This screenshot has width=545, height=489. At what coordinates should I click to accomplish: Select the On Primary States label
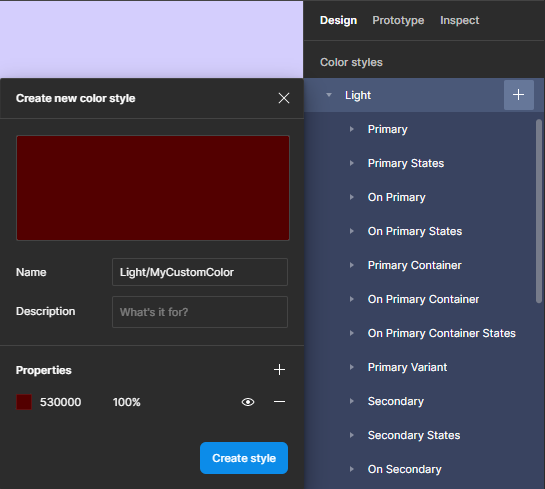(415, 231)
